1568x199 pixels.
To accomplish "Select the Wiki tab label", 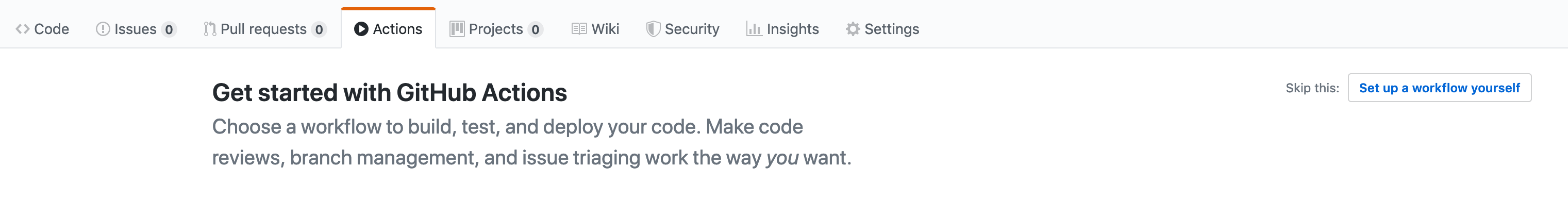I will (x=605, y=29).
